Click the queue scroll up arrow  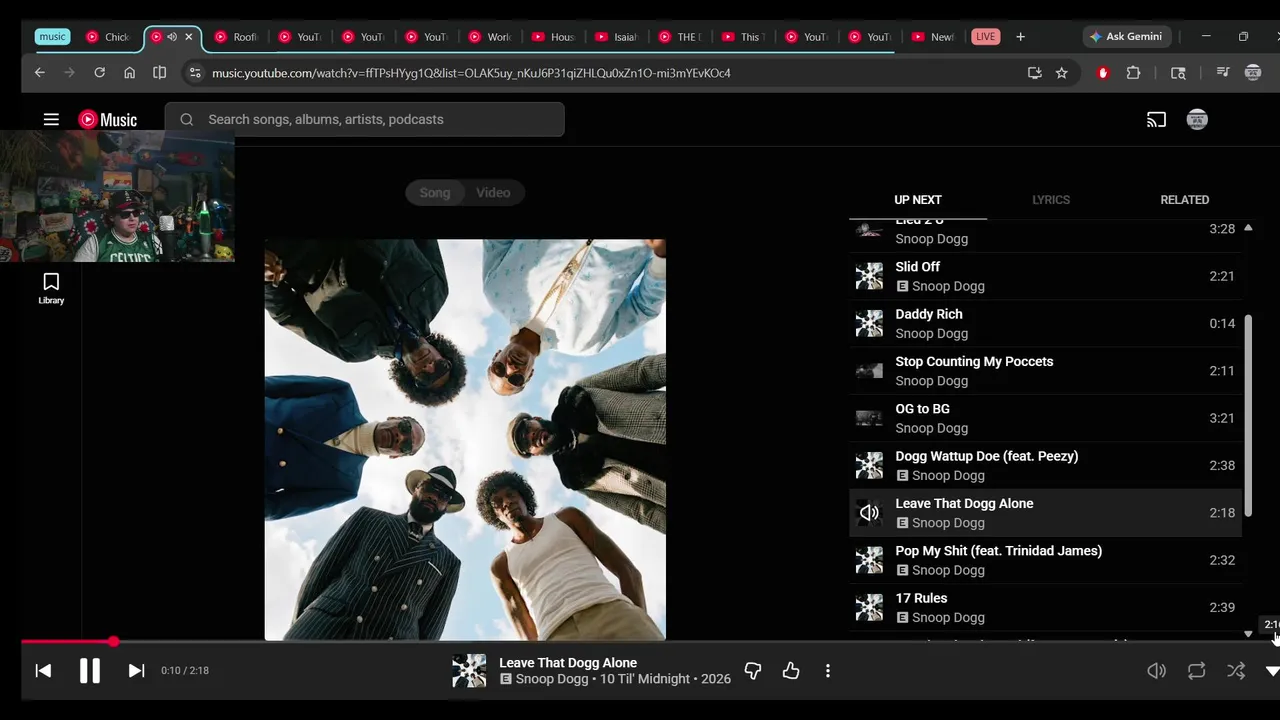pyautogui.click(x=1248, y=228)
